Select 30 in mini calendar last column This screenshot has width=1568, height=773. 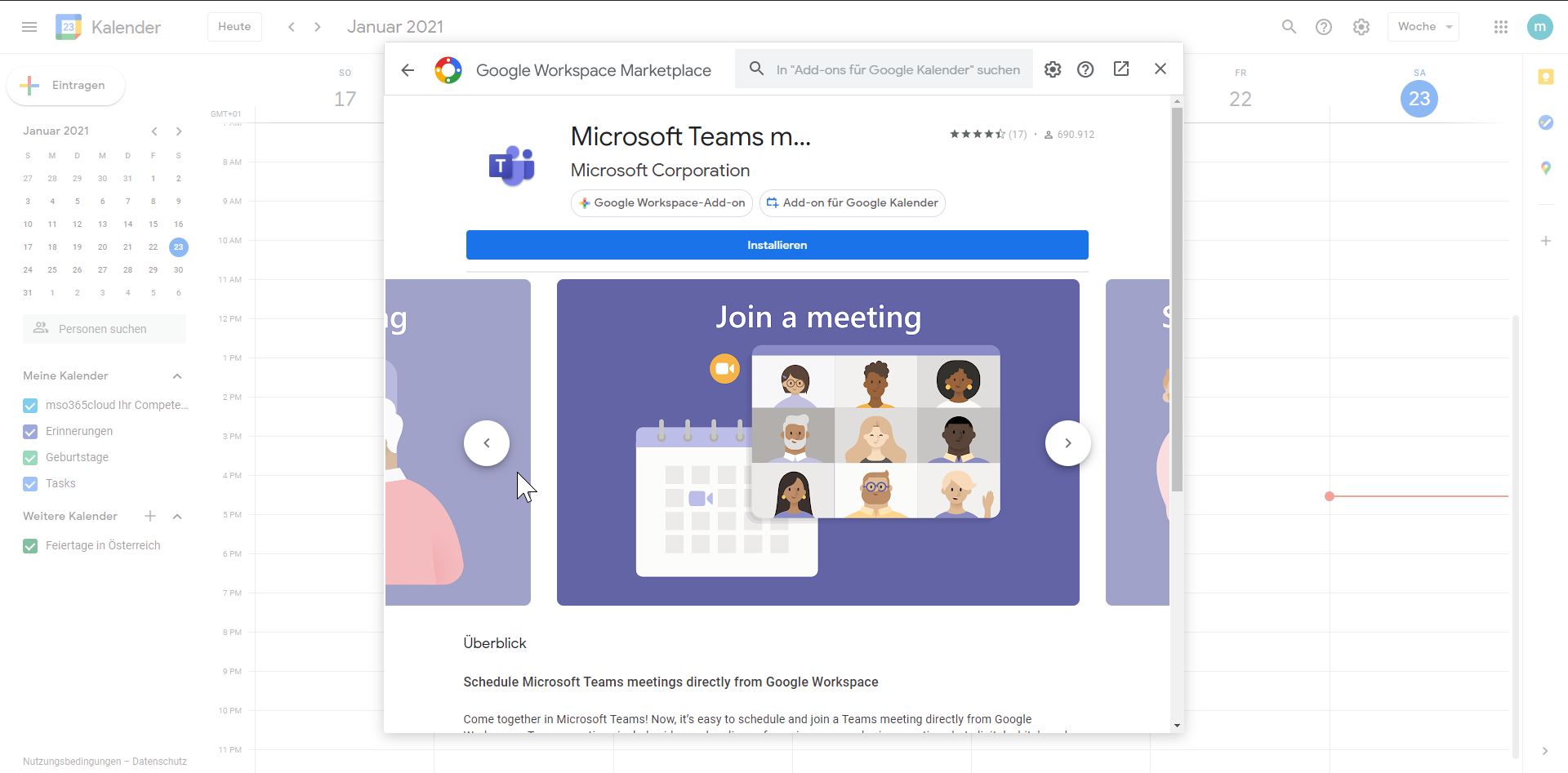tap(179, 270)
